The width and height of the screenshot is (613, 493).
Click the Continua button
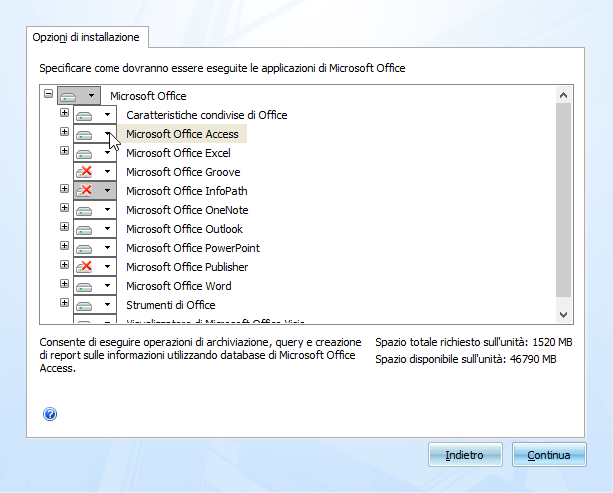tap(549, 455)
